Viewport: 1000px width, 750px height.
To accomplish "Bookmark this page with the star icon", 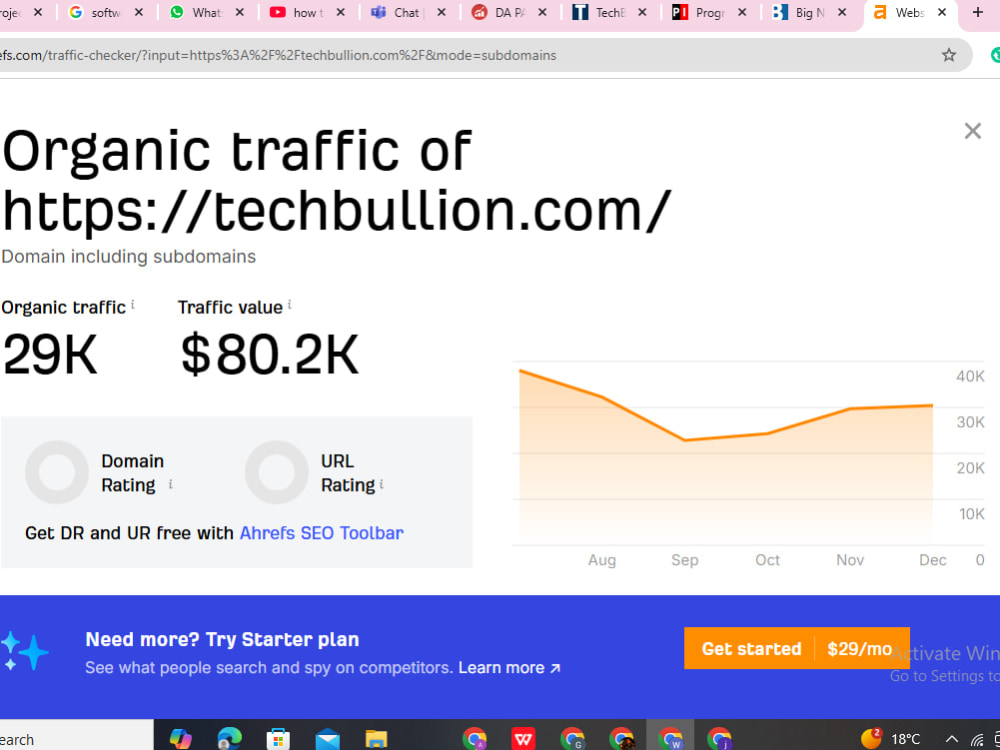I will 948,55.
